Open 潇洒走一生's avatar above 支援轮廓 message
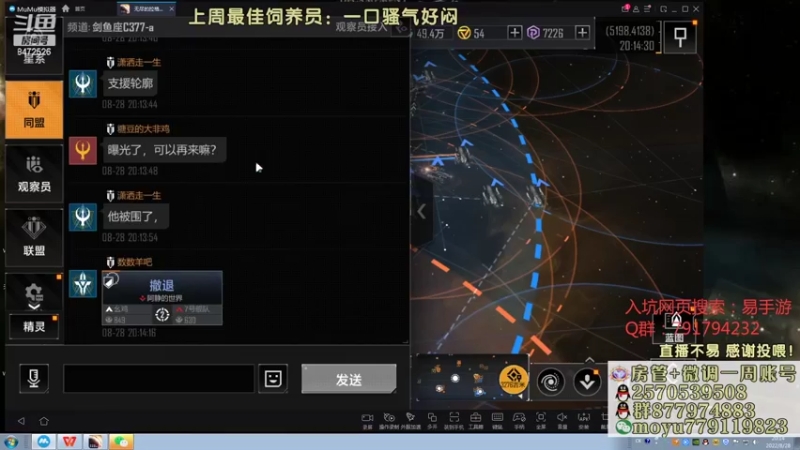Viewport: 800px width, 450px height. 83,84
